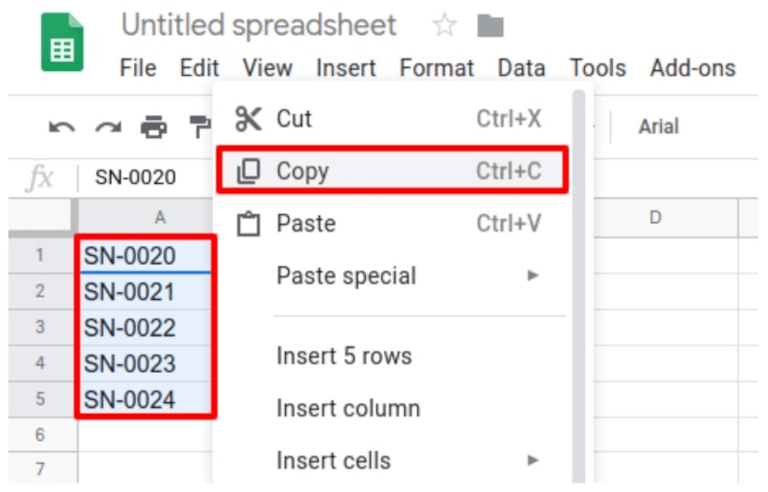Viewport: 768px width, 492px height.
Task: Click the print icon in toolbar
Action: click(x=154, y=128)
